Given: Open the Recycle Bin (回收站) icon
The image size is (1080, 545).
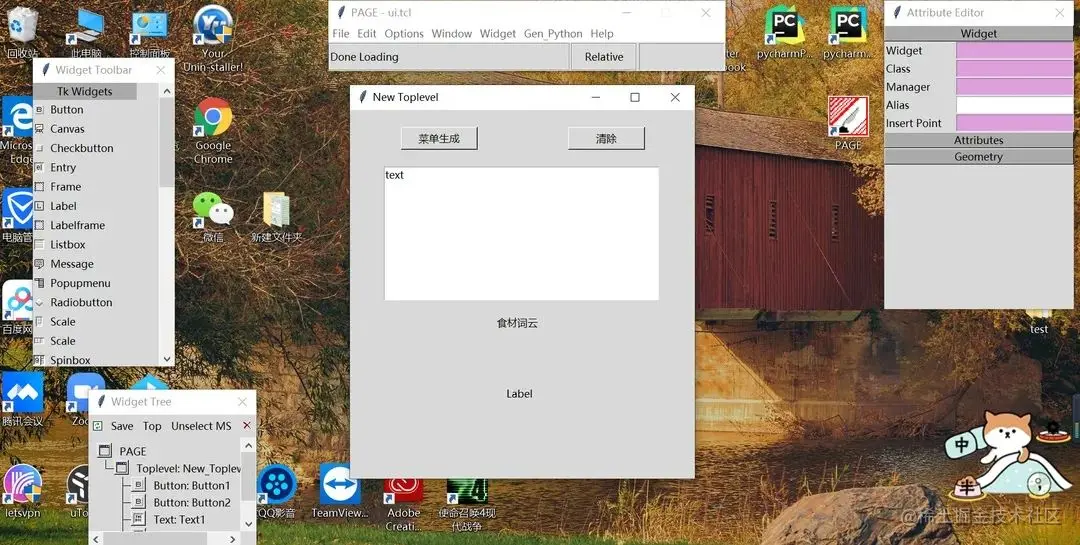Looking at the screenshot, I should [23, 32].
